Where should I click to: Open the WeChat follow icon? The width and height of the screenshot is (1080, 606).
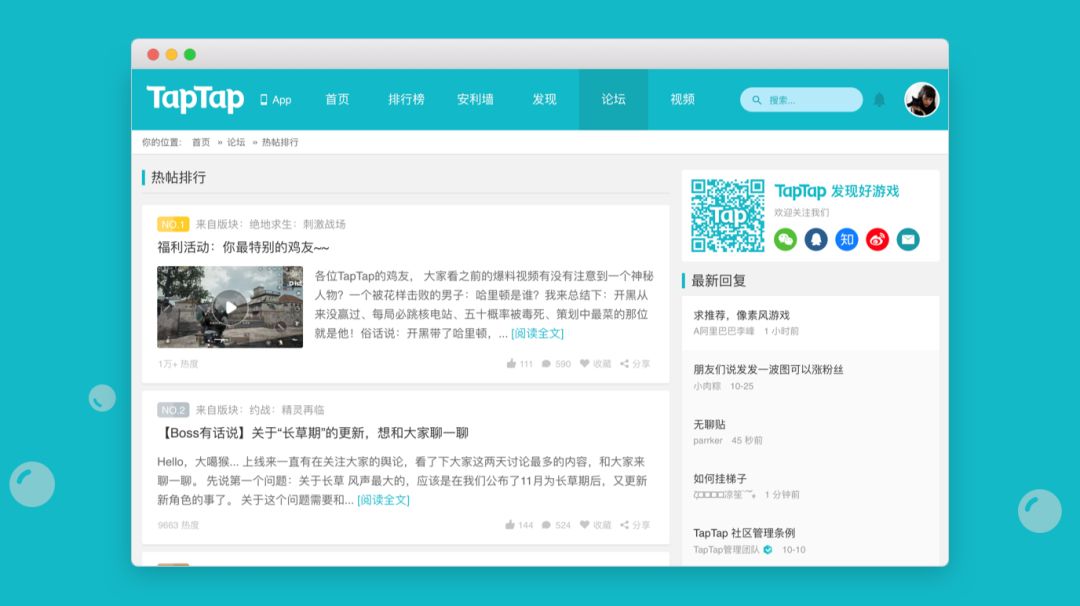785,240
